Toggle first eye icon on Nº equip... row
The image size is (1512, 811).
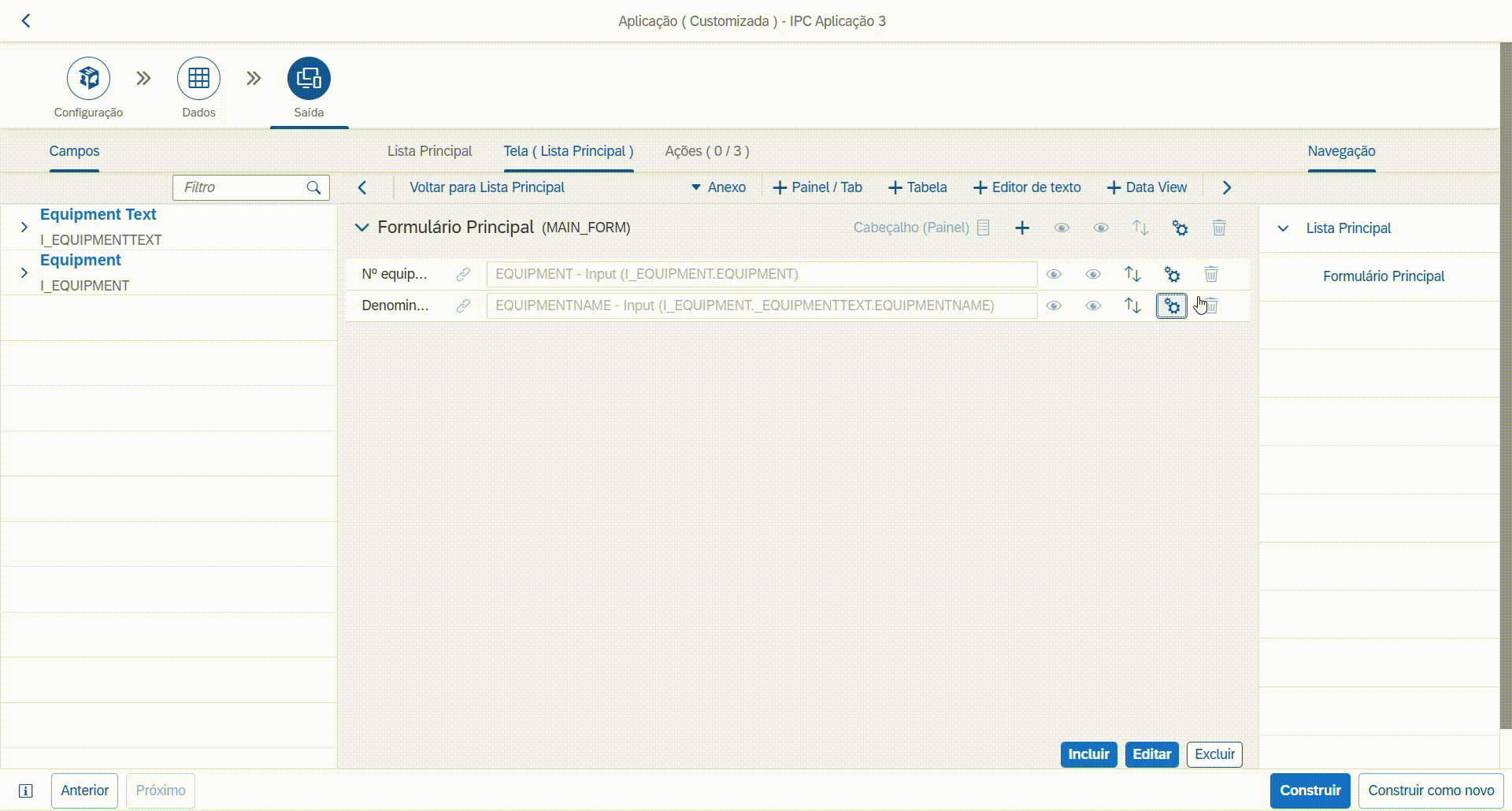point(1054,274)
